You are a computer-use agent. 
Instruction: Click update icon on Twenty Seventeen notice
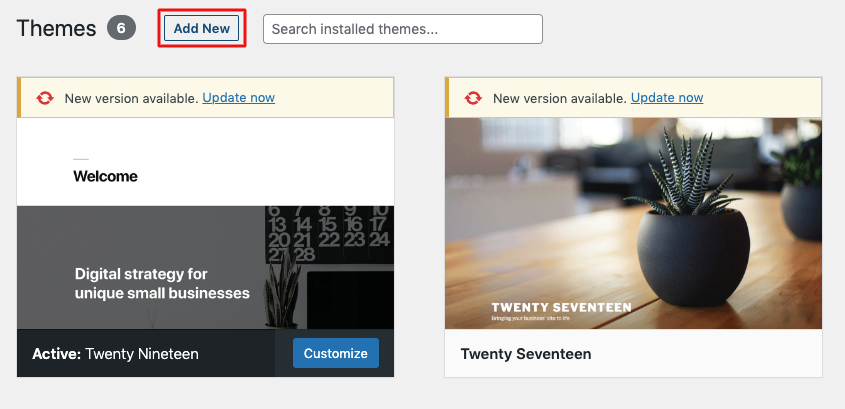pyautogui.click(x=473, y=98)
